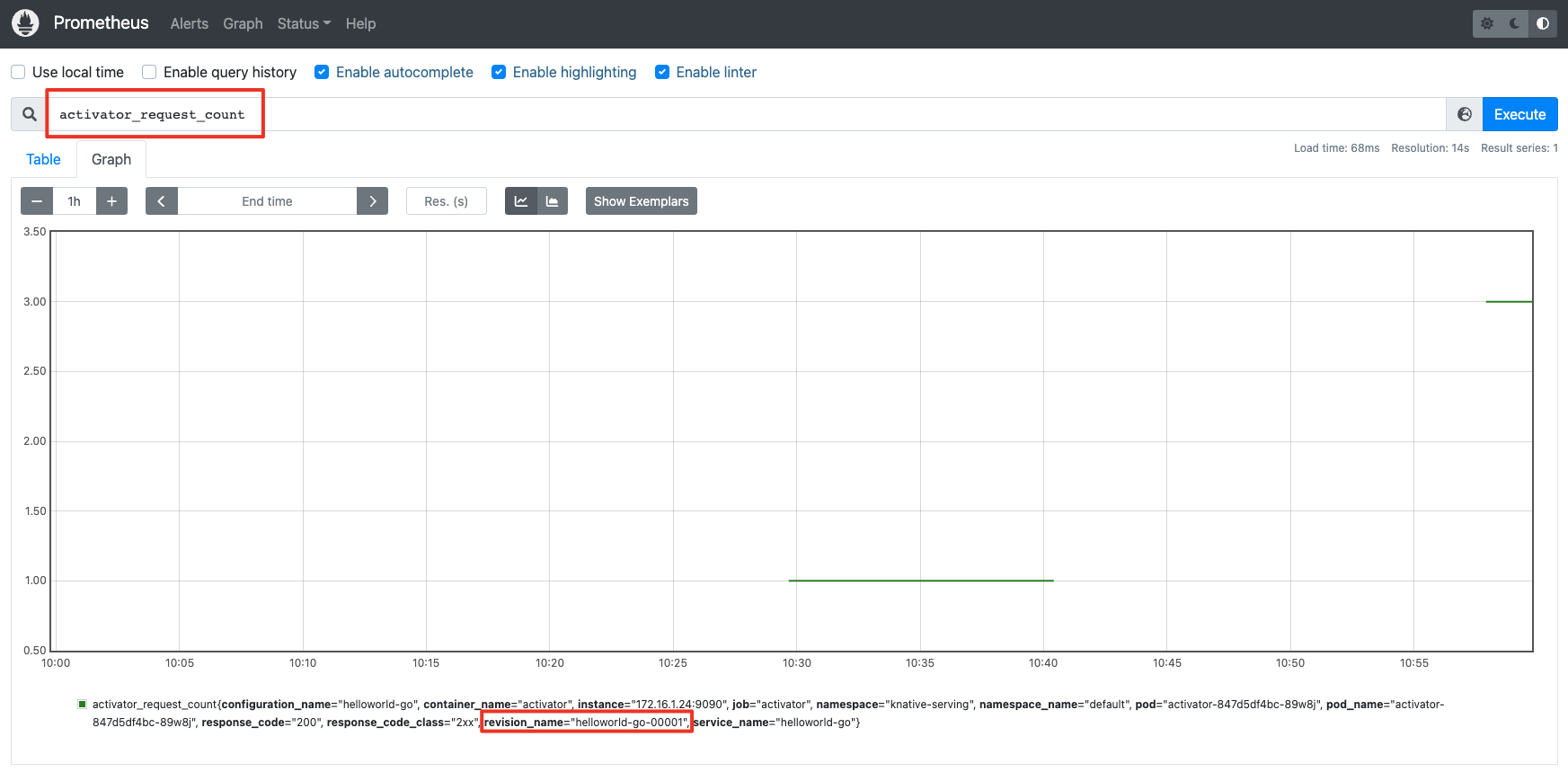
Task: Open the metrics explorer globe icon
Action: point(1464,114)
